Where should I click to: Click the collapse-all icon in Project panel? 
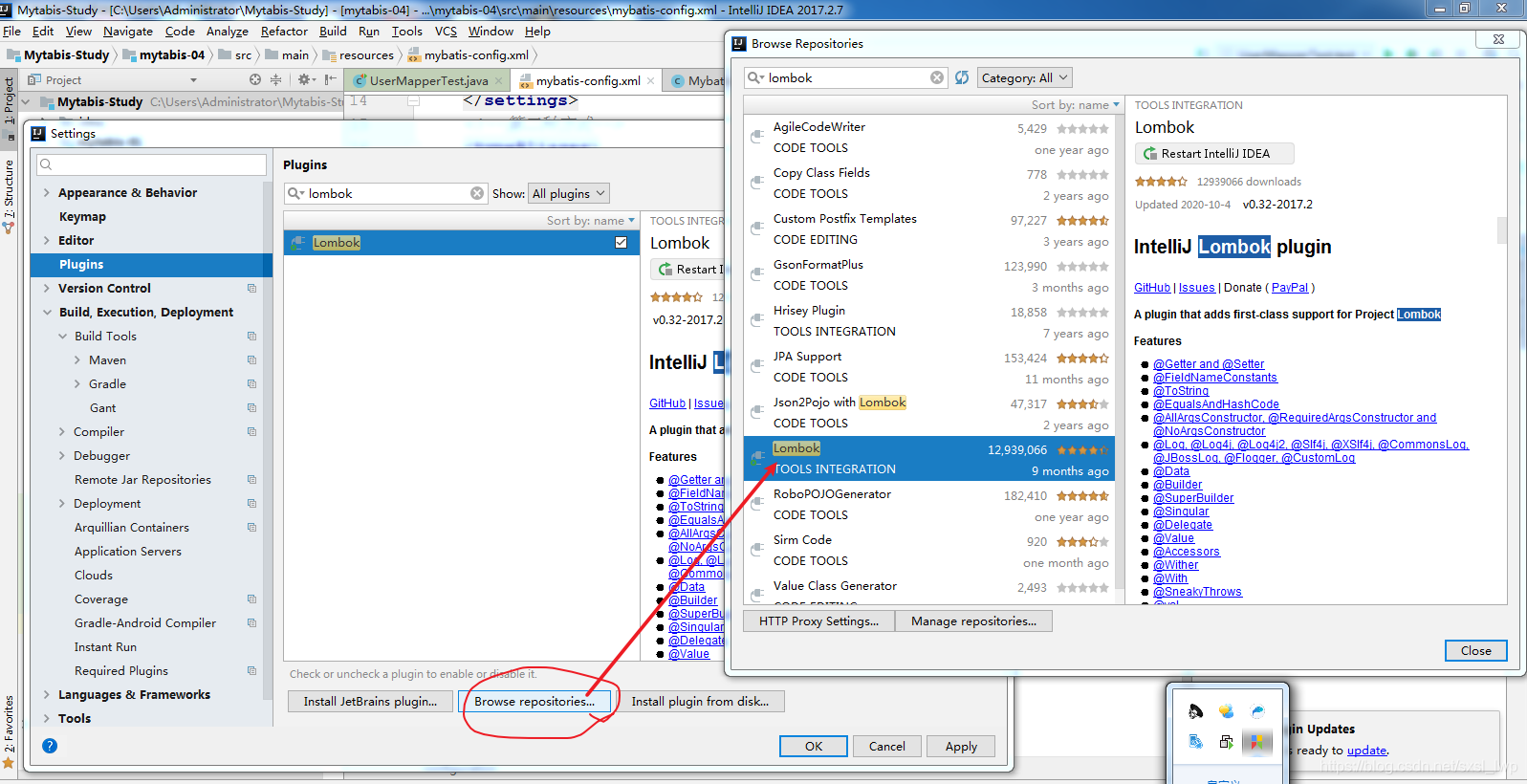point(276,79)
